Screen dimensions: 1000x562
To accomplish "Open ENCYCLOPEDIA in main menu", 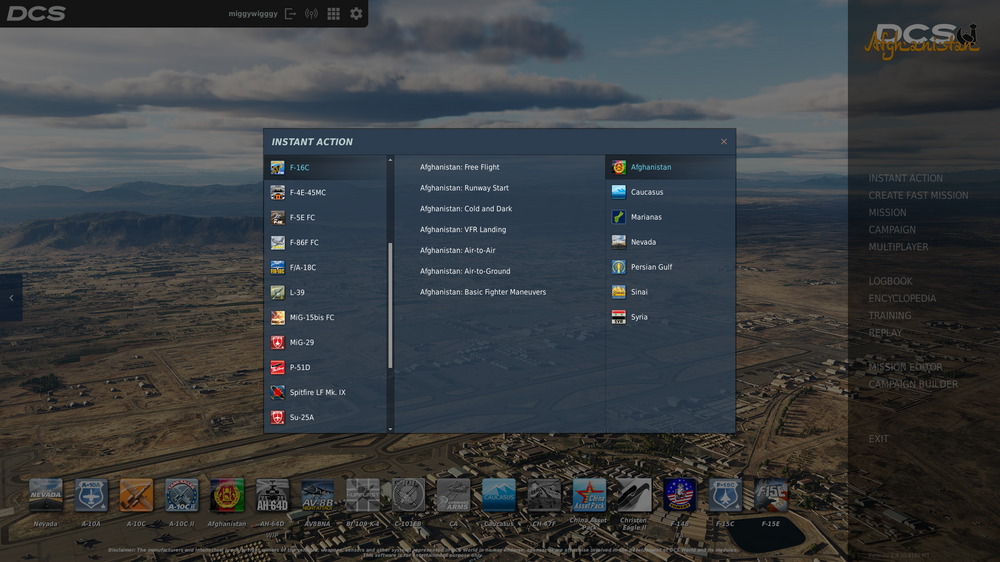I will coord(902,299).
